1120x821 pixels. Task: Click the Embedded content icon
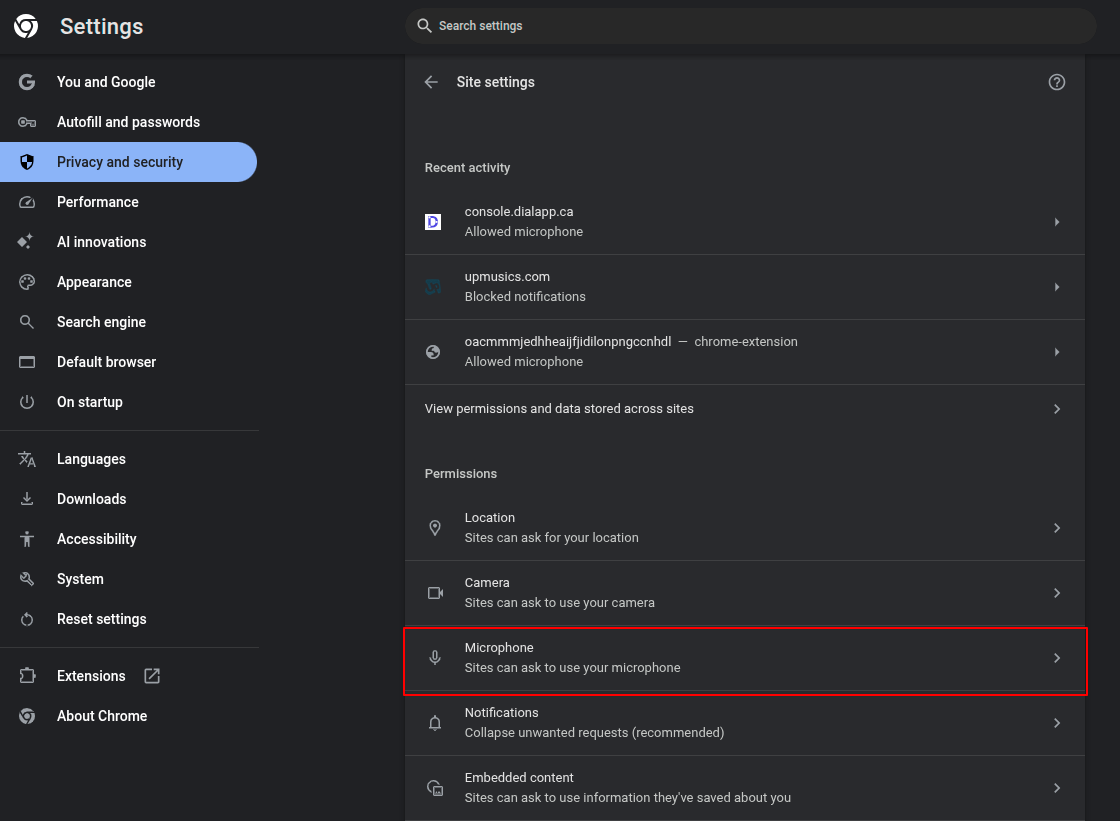coord(435,787)
